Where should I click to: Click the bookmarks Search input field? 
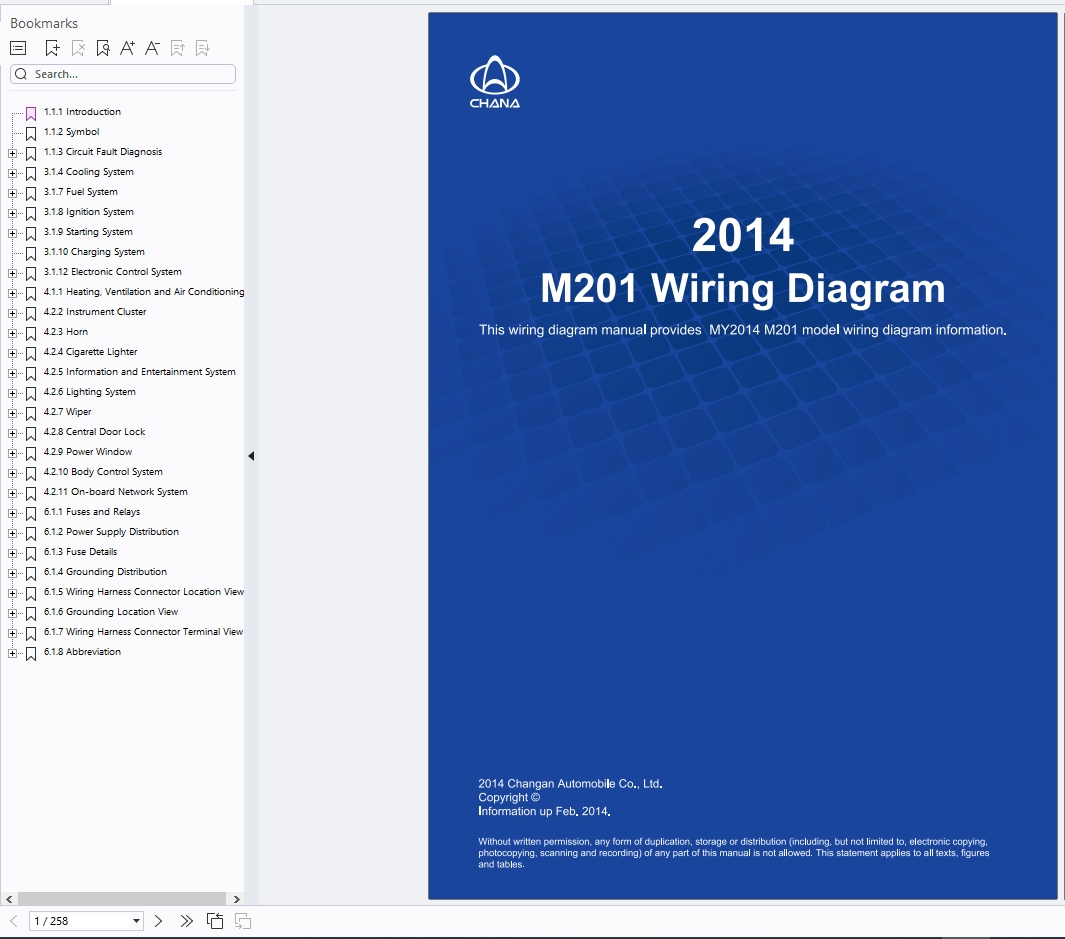pyautogui.click(x=123, y=74)
